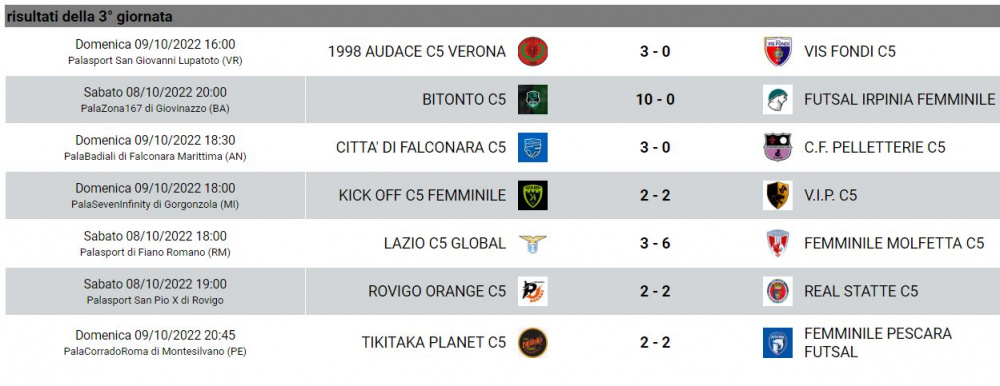Select the Real Statte C5 crest
Image resolution: width=1000 pixels, height=386 pixels.
(778, 291)
